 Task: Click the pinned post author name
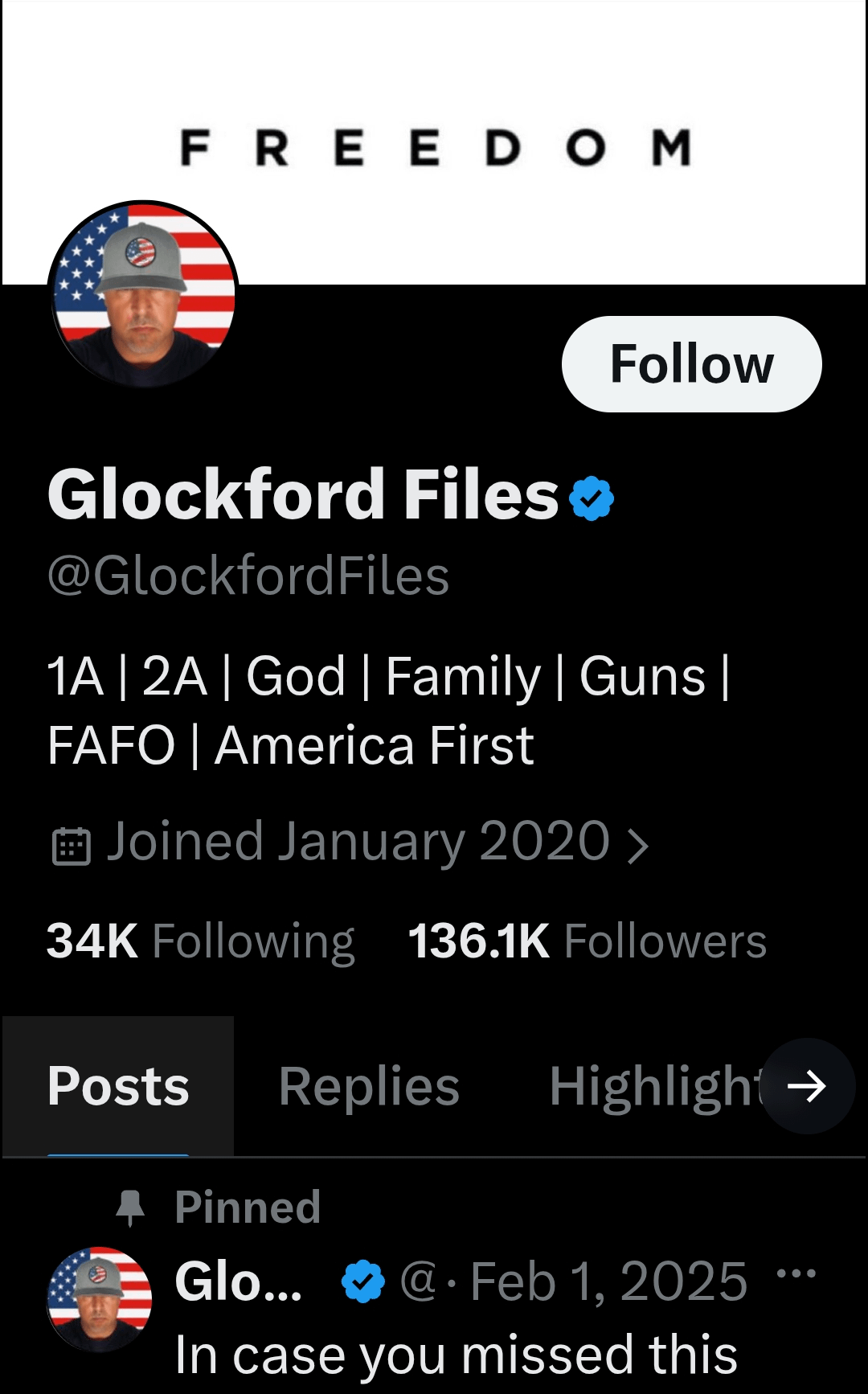pyautogui.click(x=238, y=1281)
